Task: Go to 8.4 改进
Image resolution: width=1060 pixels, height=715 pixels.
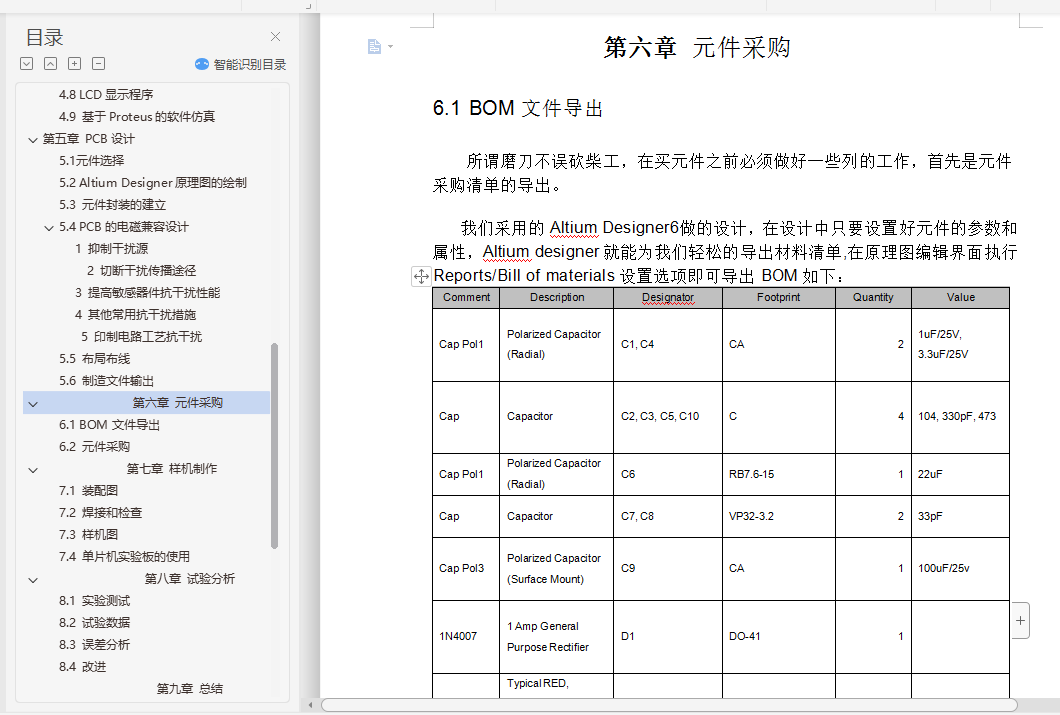Action: pyautogui.click(x=82, y=666)
